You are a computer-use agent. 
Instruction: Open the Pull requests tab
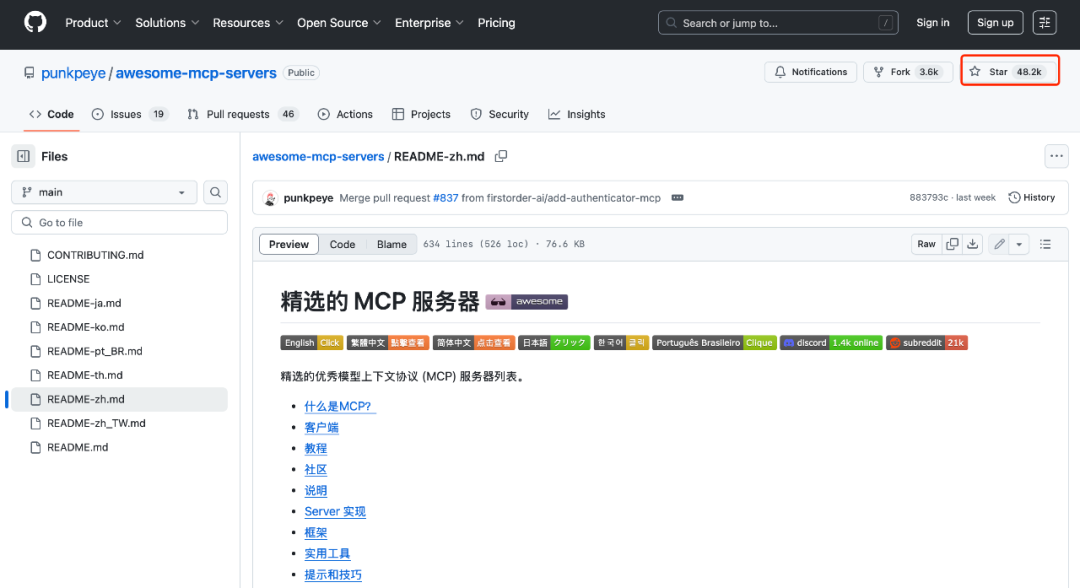coord(242,114)
